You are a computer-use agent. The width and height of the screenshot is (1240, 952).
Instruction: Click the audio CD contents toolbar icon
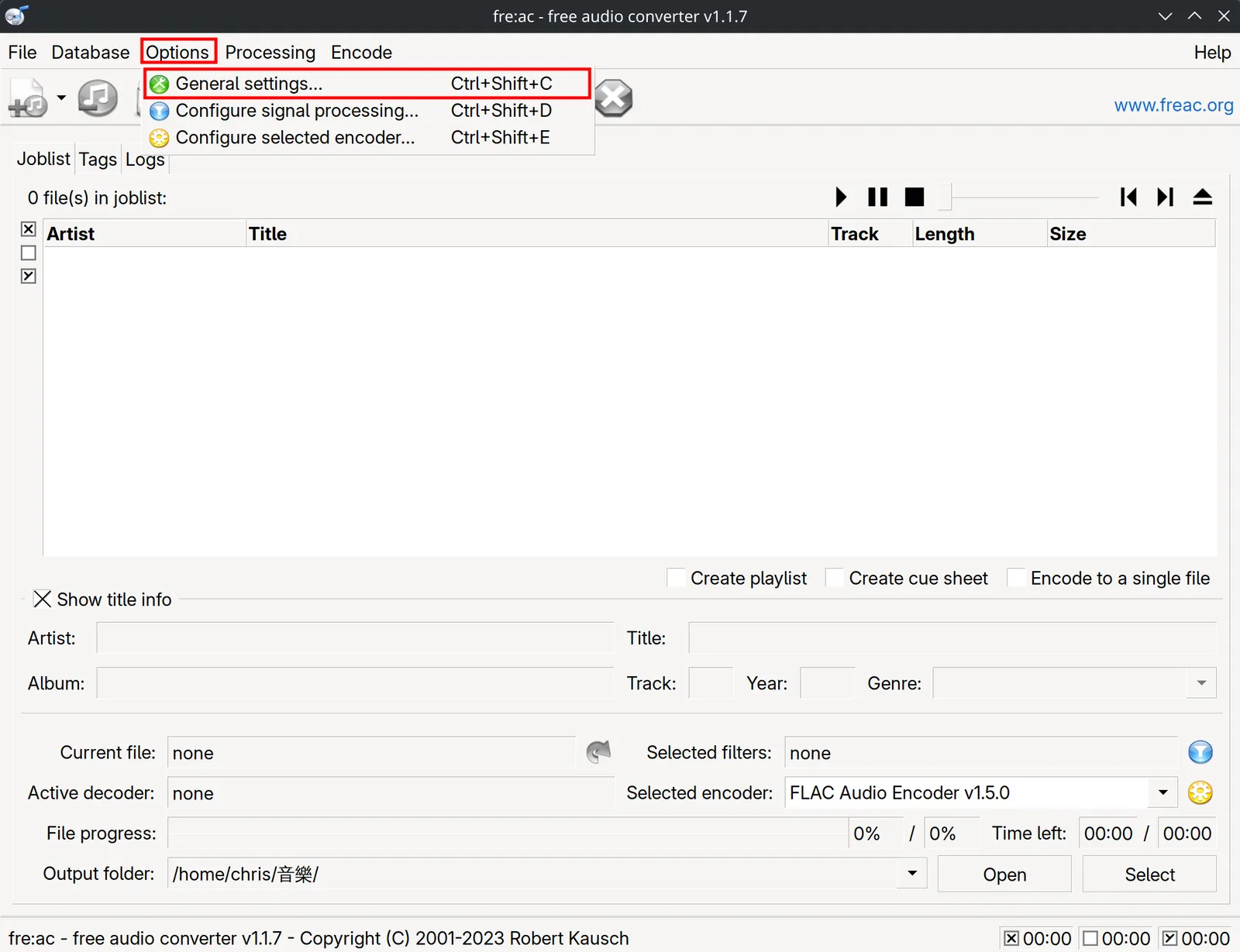(98, 98)
